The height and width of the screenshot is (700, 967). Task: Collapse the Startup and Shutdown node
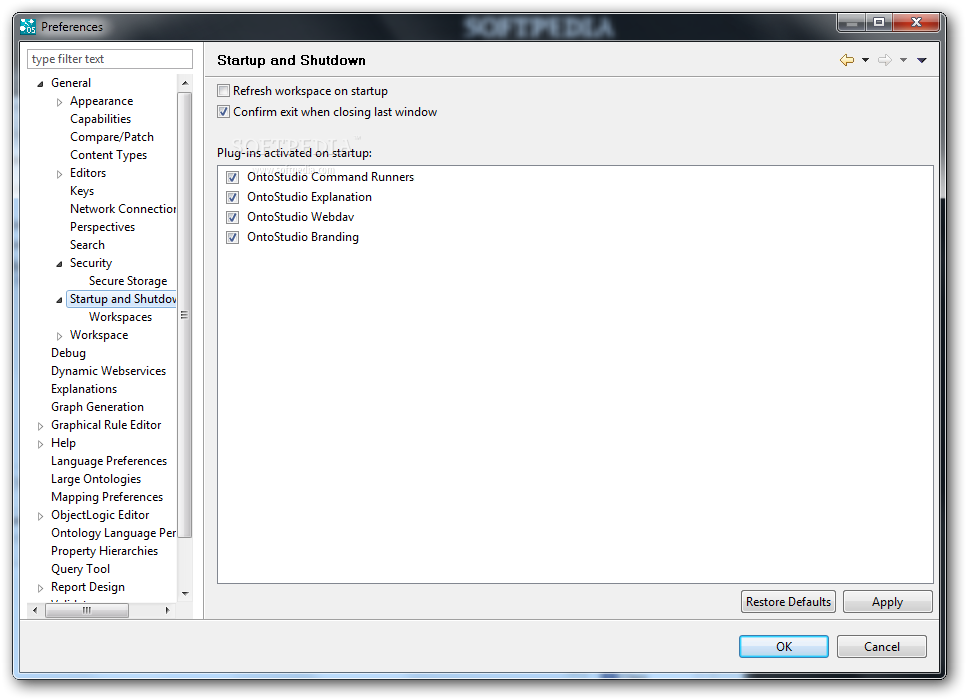[x=59, y=300]
